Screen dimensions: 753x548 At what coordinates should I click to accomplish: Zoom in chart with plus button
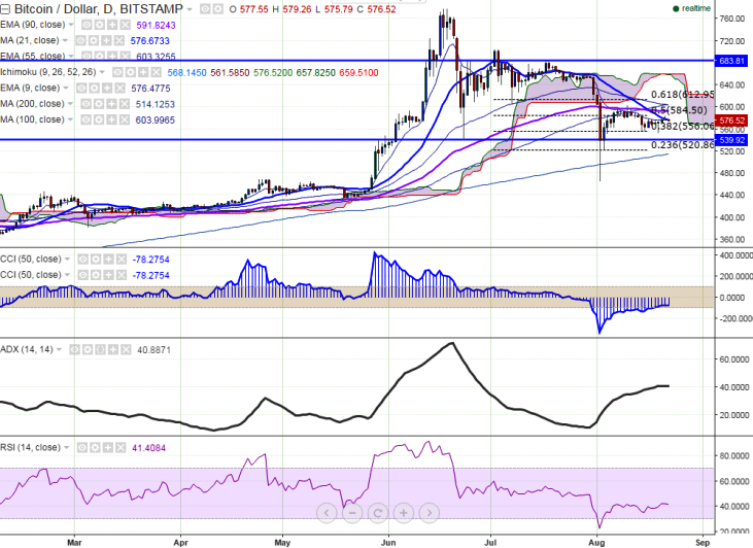[403, 513]
